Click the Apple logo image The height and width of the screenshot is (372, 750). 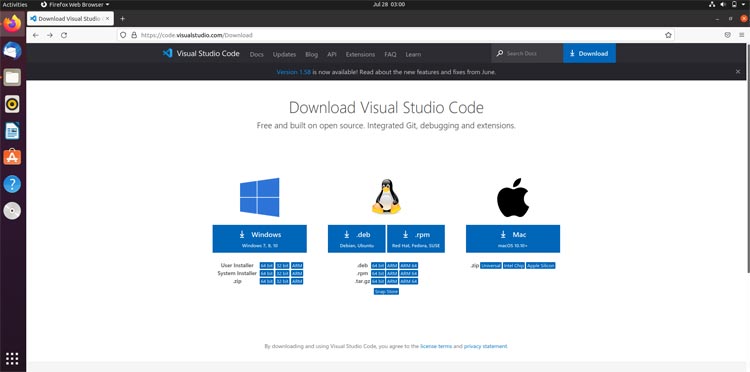click(x=513, y=197)
